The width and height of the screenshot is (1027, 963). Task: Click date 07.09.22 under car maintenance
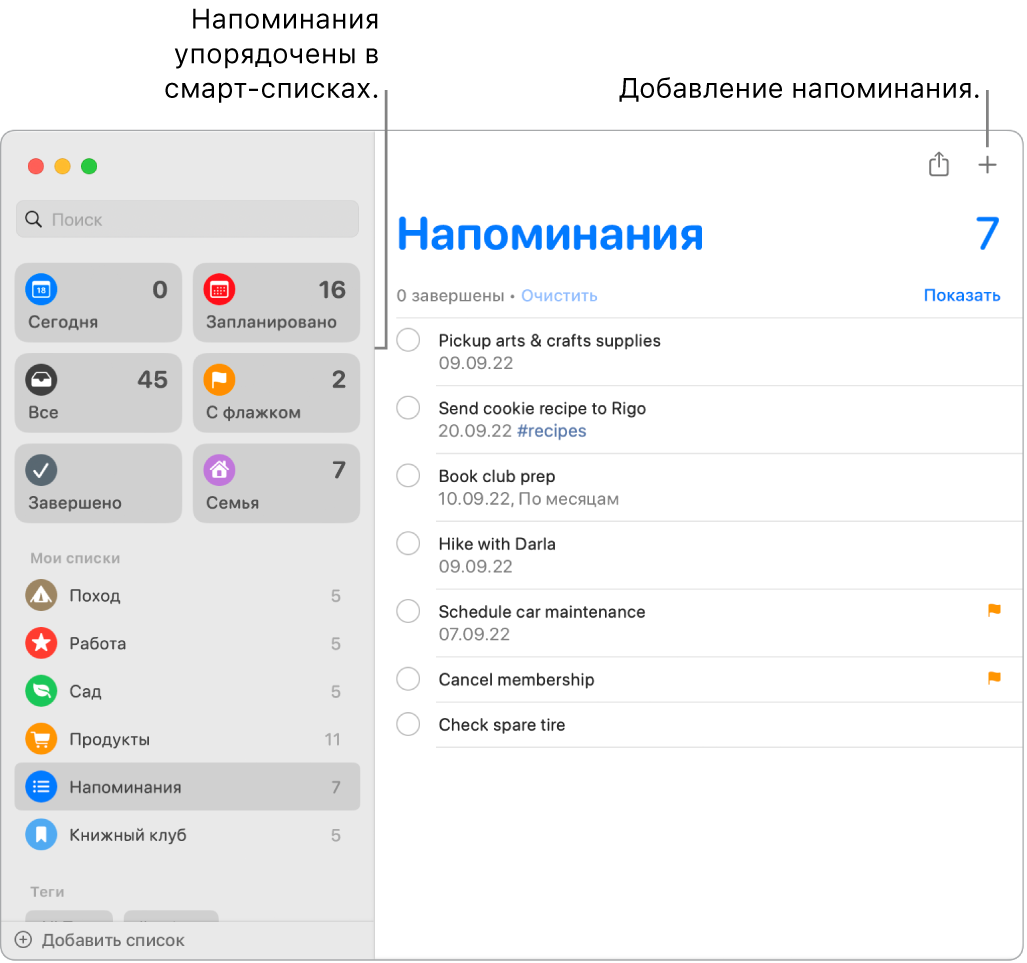(x=474, y=634)
